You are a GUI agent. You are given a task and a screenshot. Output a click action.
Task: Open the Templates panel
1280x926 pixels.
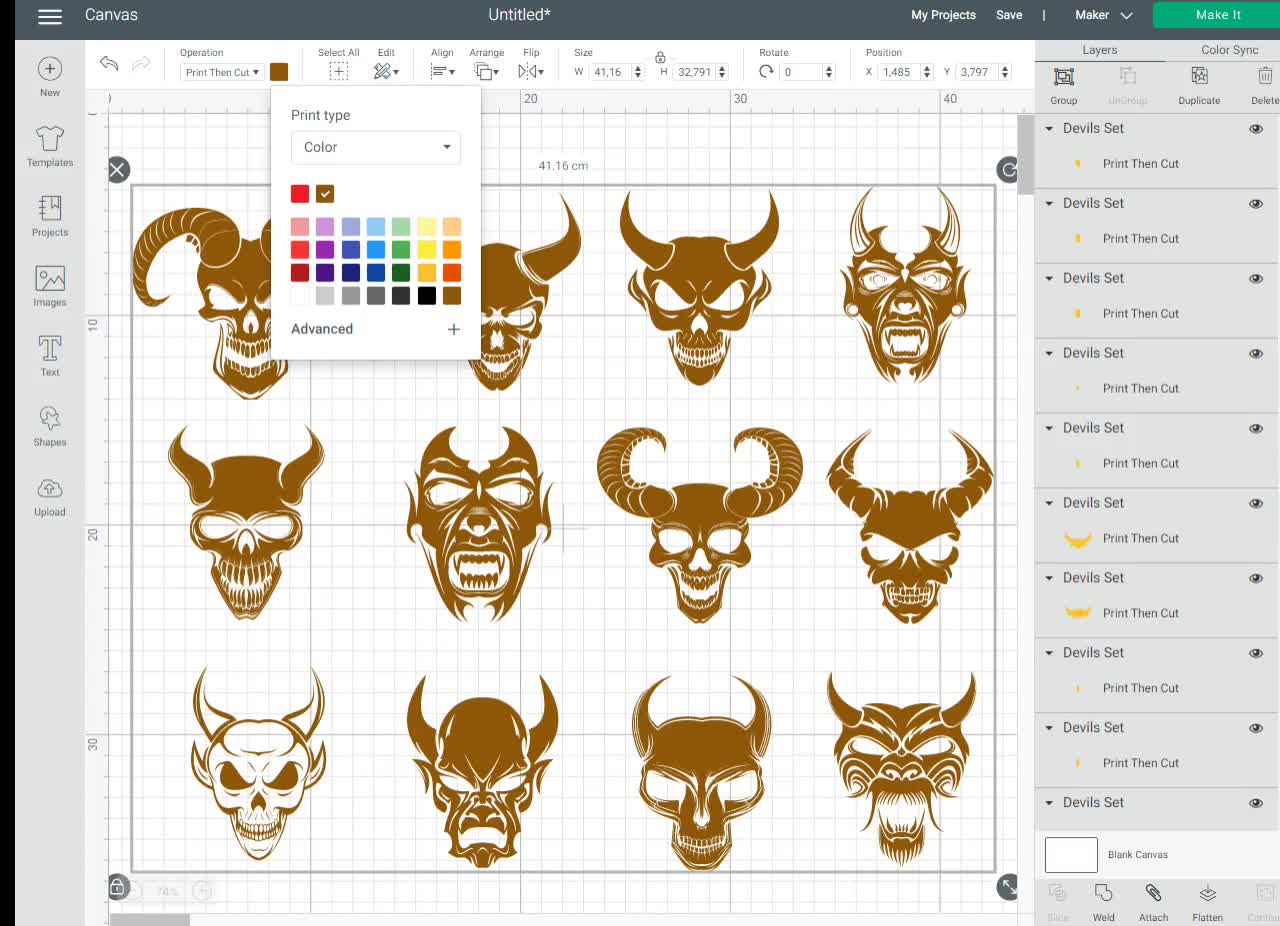coord(50,146)
